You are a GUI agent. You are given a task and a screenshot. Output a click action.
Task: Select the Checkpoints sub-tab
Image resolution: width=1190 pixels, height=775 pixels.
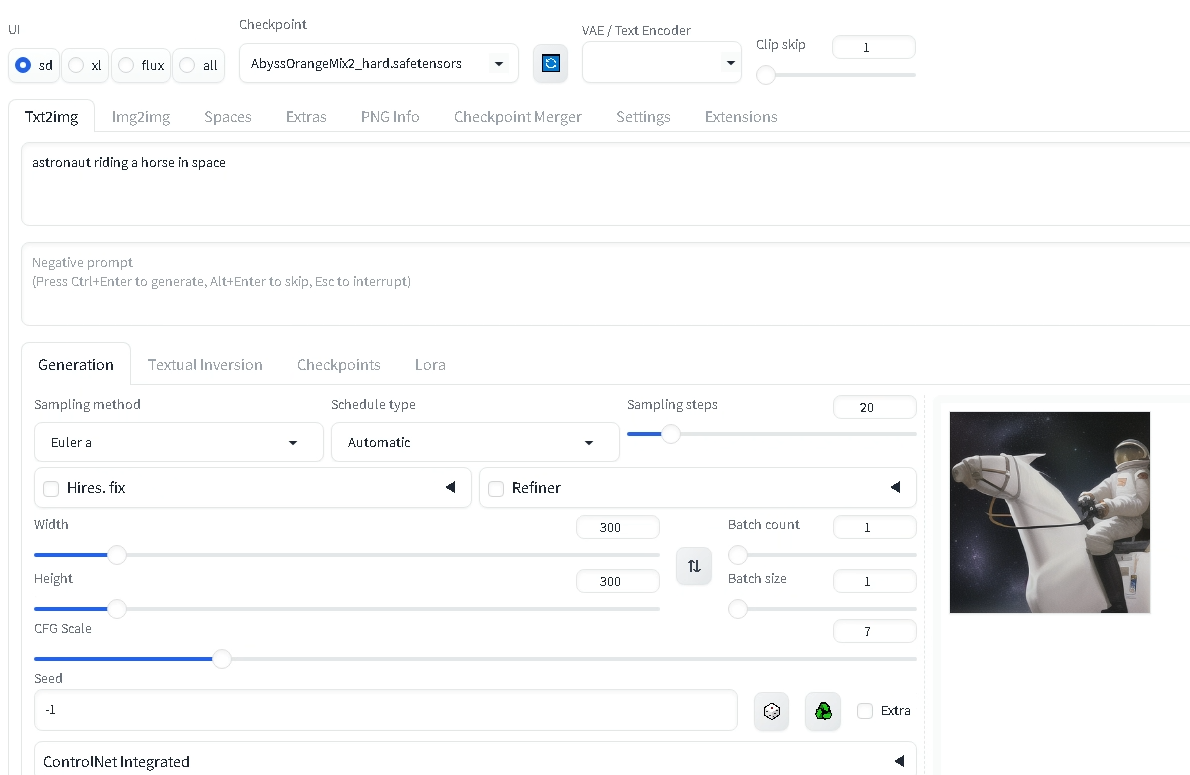338,365
